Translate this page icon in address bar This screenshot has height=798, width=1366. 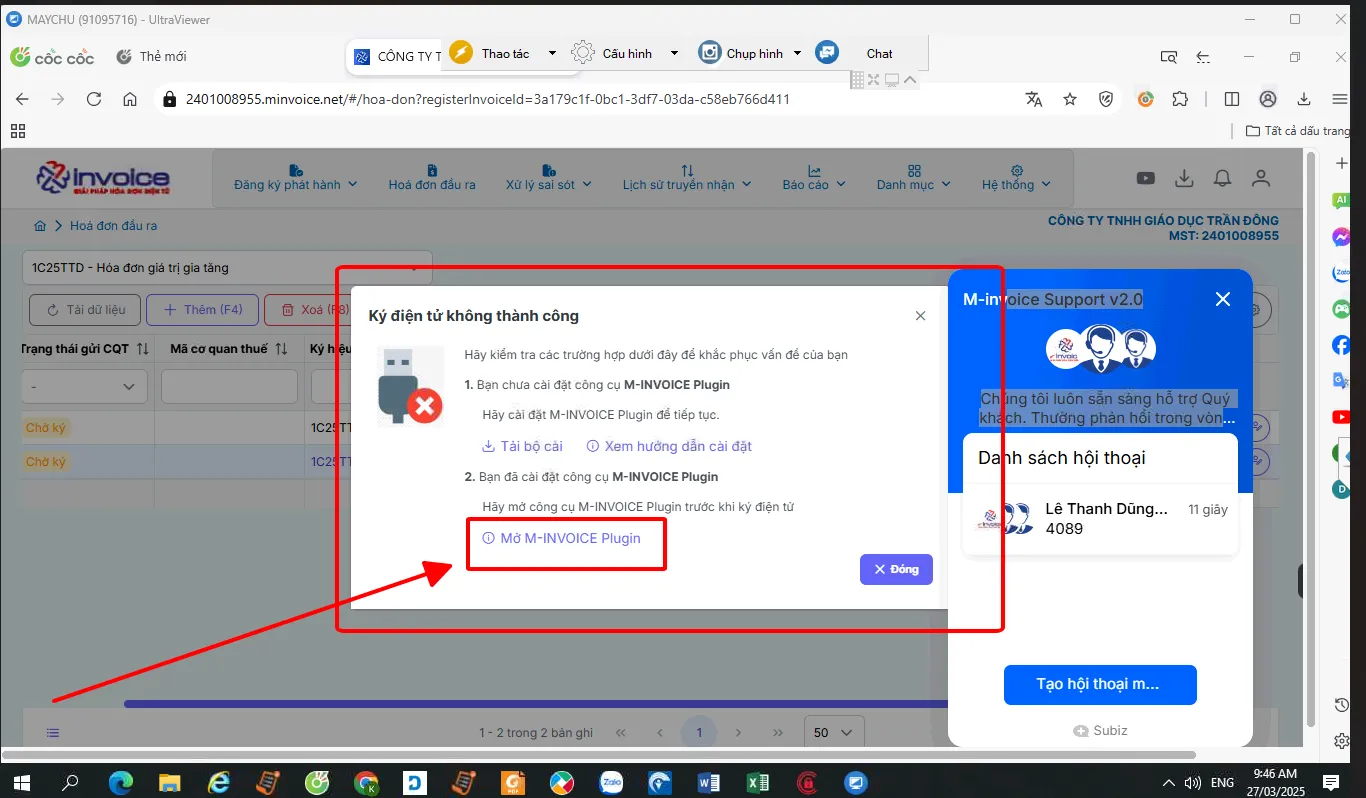[1034, 99]
